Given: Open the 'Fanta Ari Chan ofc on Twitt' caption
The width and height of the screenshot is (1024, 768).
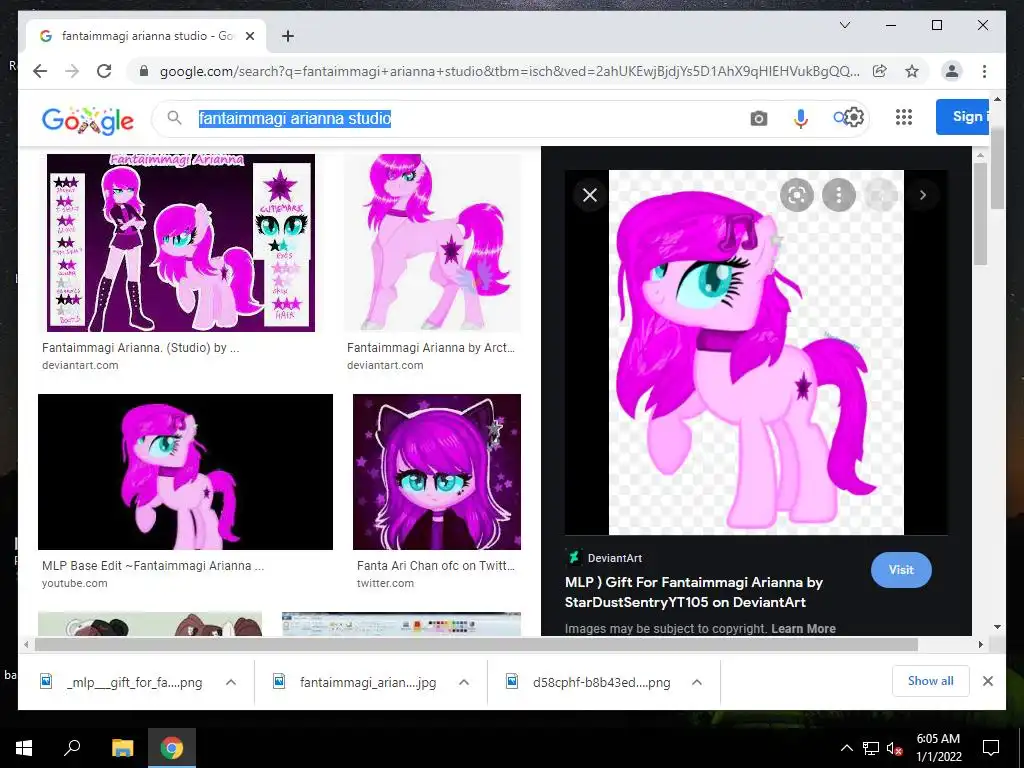Looking at the screenshot, I should point(436,566).
